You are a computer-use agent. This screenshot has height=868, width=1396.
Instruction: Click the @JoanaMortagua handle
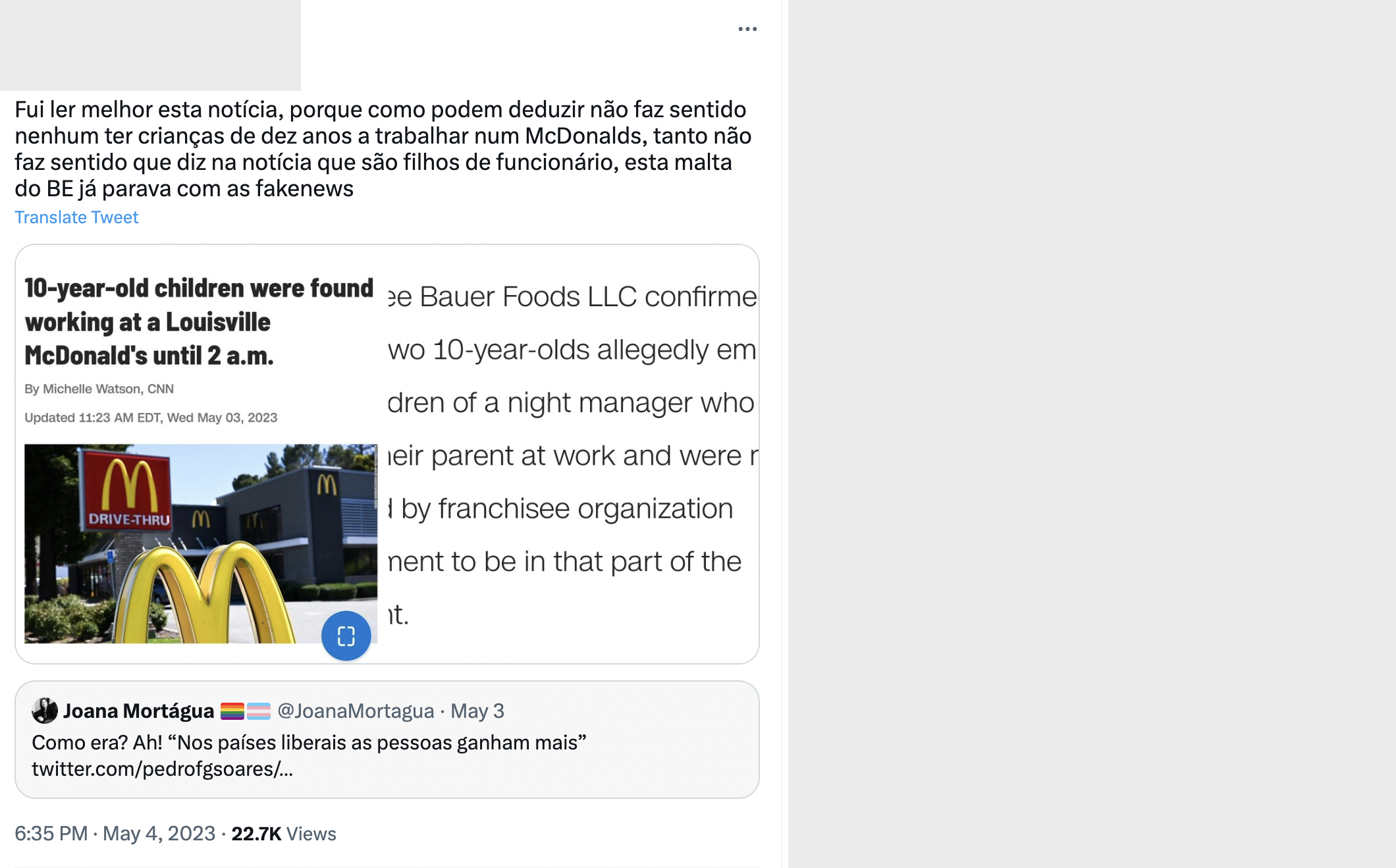(356, 711)
